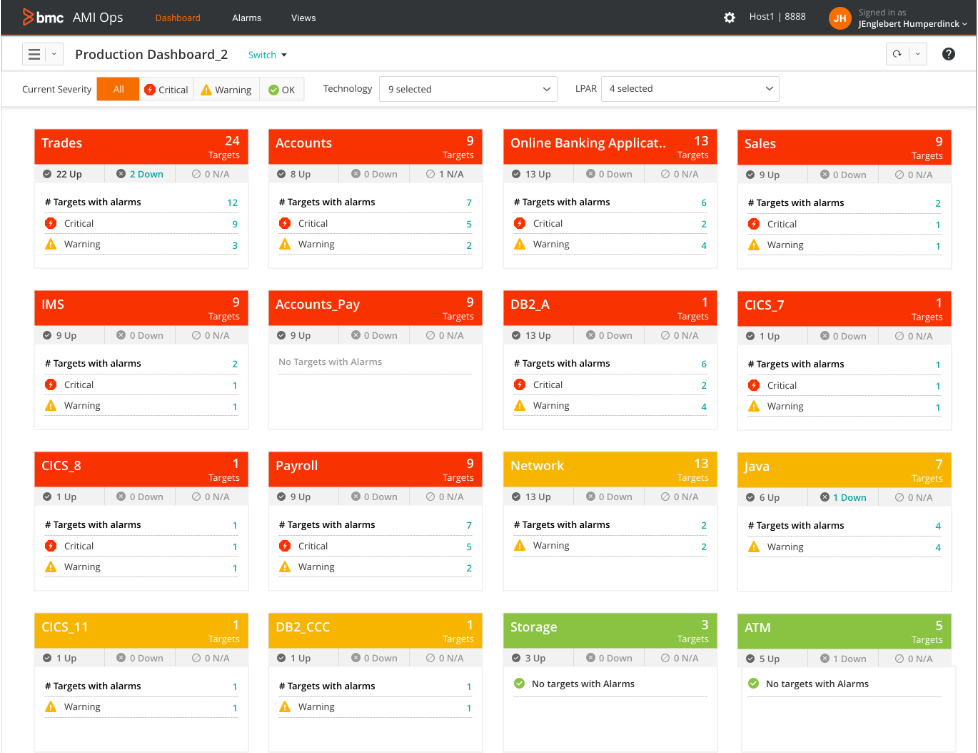Image resolution: width=978 pixels, height=753 pixels.
Task: Open the Storage card header
Action: [610, 631]
